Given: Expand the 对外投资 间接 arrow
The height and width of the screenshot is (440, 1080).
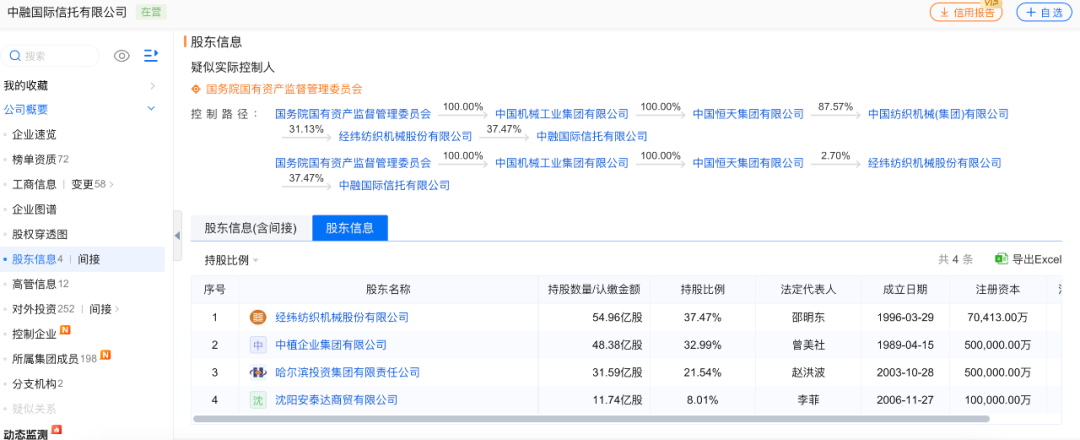Looking at the screenshot, I should click(117, 309).
